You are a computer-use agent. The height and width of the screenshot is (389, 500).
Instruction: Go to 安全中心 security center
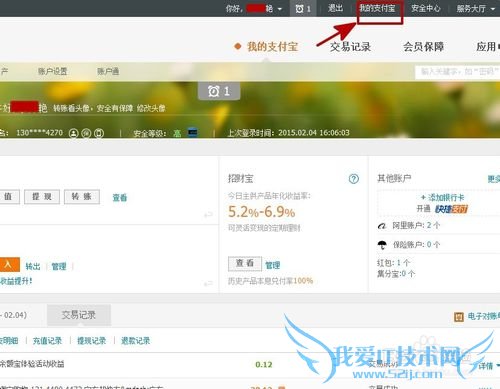point(426,8)
